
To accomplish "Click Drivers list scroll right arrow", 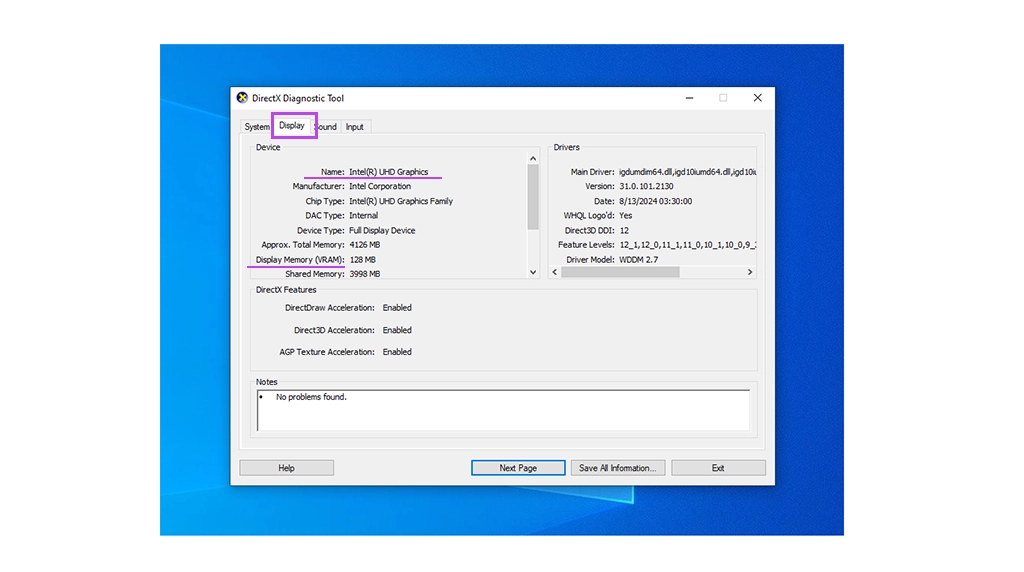I will (x=750, y=272).
